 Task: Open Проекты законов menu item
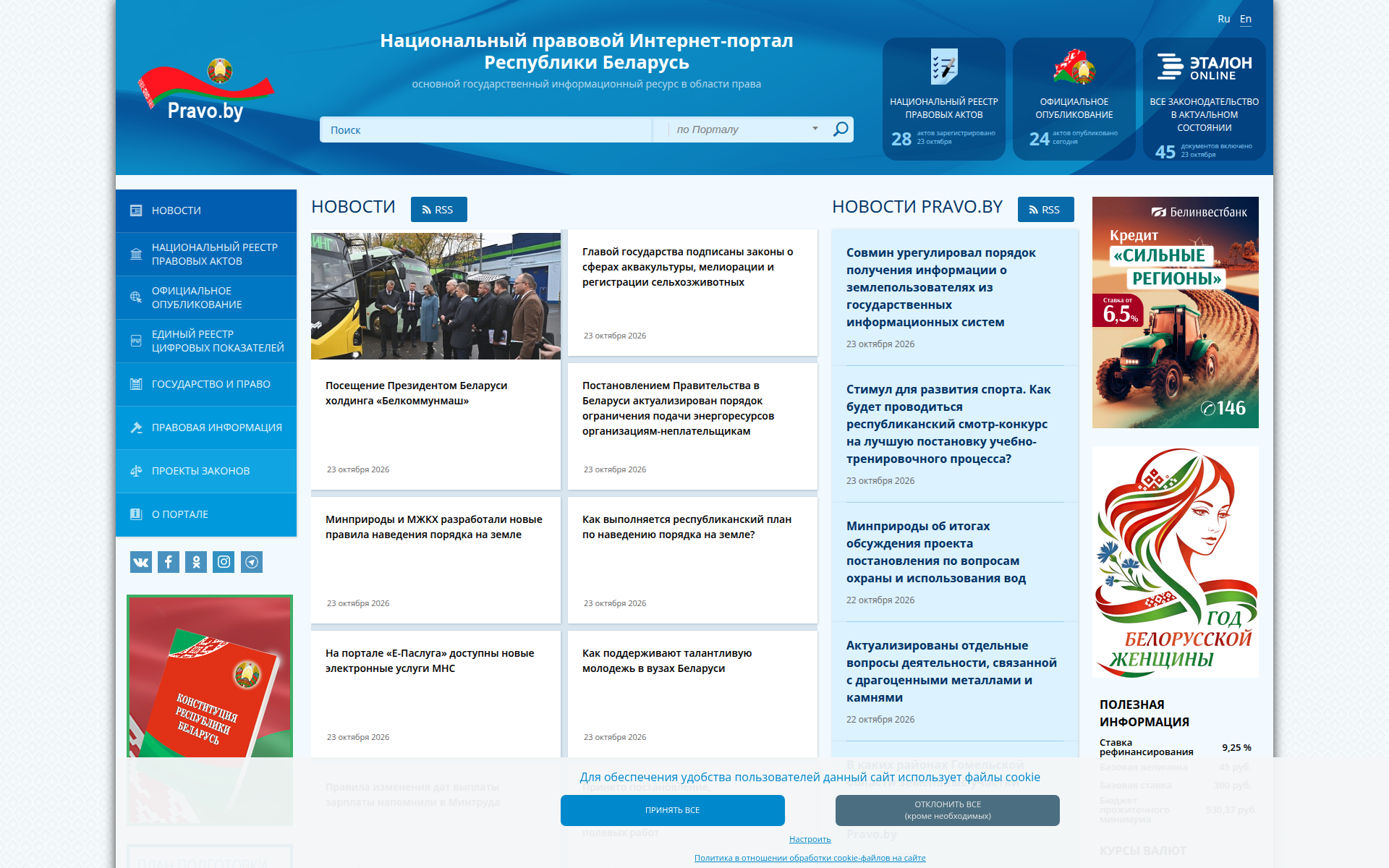click(206, 471)
